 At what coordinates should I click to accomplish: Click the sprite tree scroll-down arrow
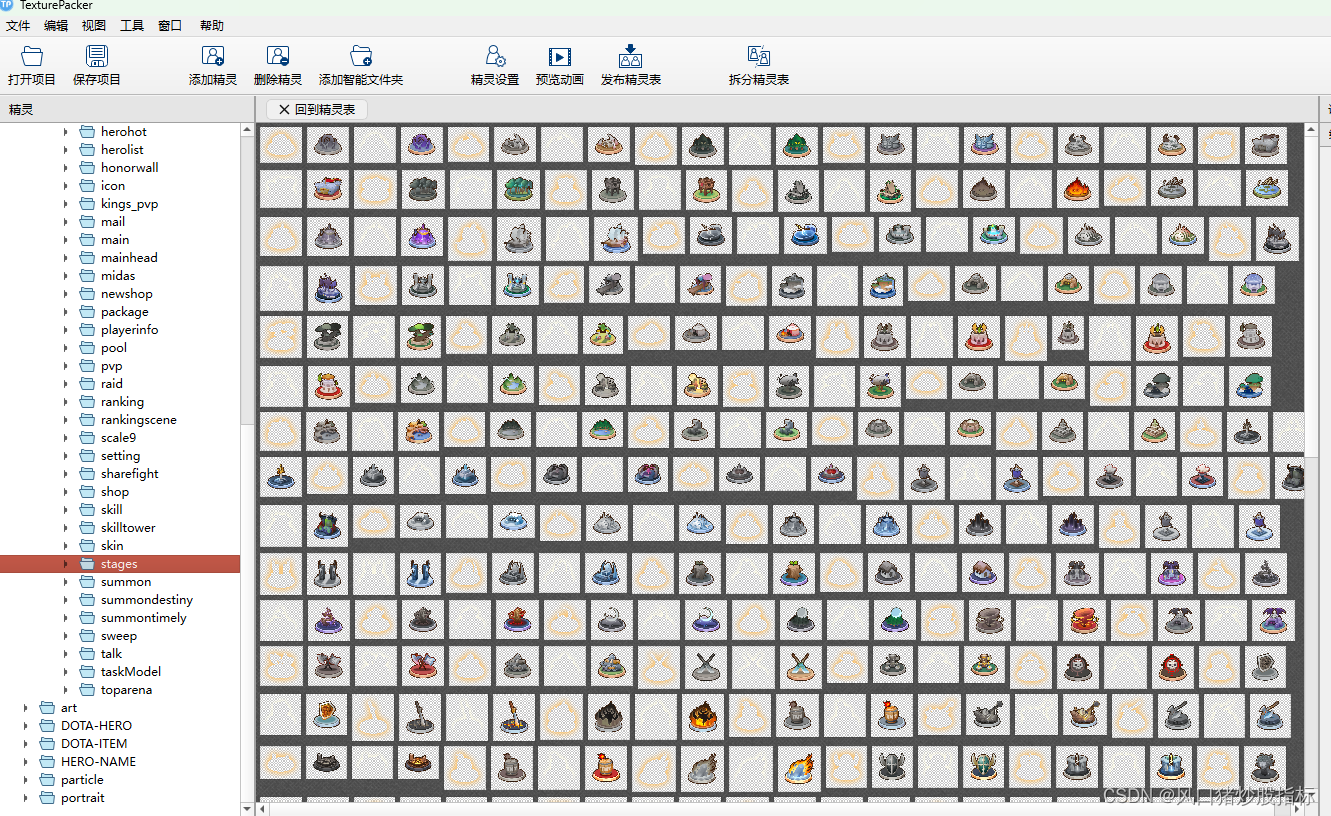point(248,807)
